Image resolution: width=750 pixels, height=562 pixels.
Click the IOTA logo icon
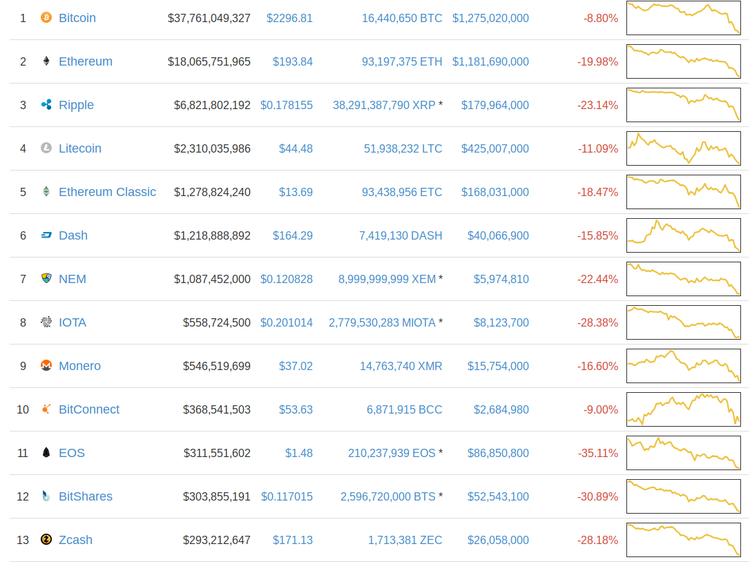tap(46, 322)
